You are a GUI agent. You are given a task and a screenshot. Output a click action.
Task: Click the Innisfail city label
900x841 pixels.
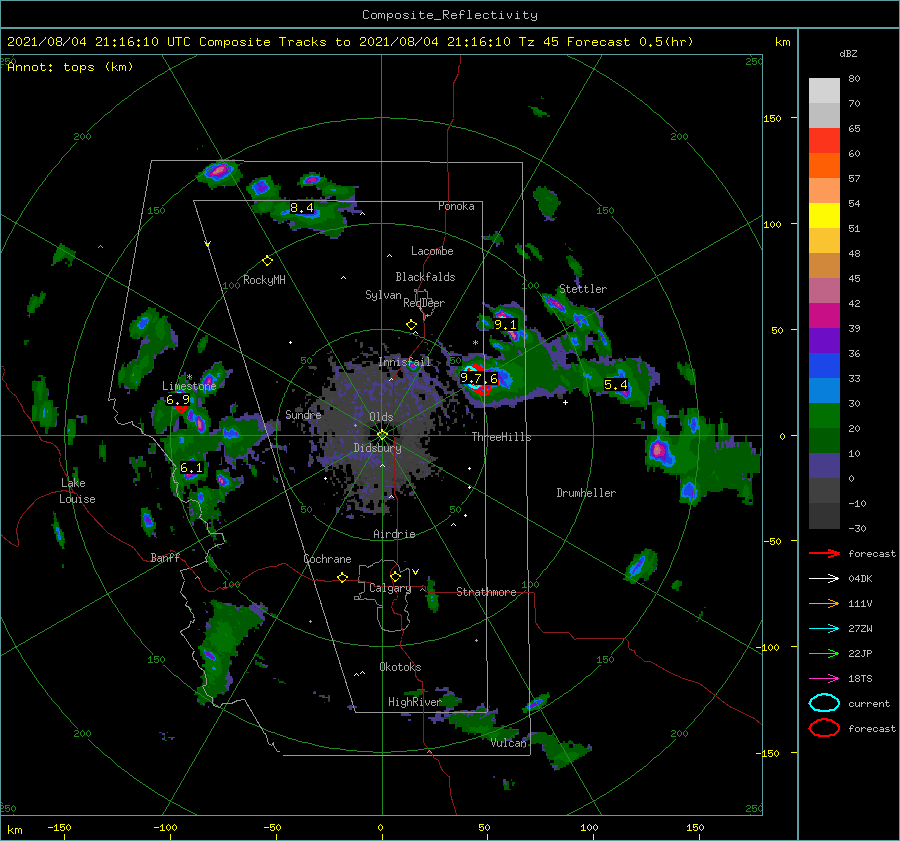coord(405,362)
